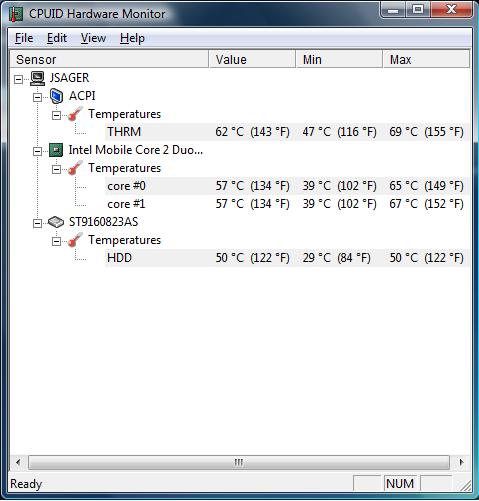Click the horizontal scrollbar right arrow
Image resolution: width=479 pixels, height=501 pixels.
pos(461,462)
